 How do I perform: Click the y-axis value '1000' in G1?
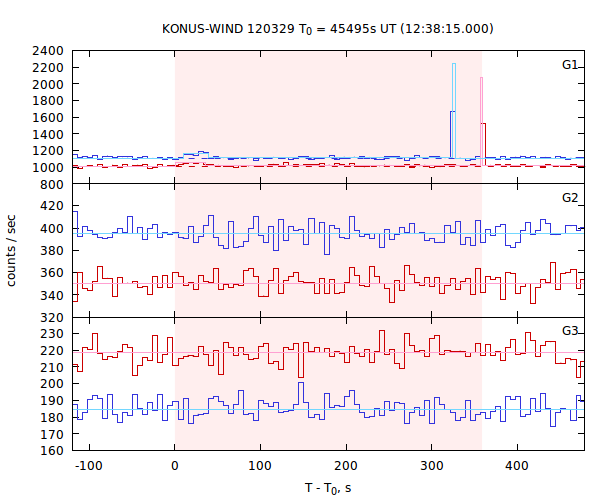[48, 168]
